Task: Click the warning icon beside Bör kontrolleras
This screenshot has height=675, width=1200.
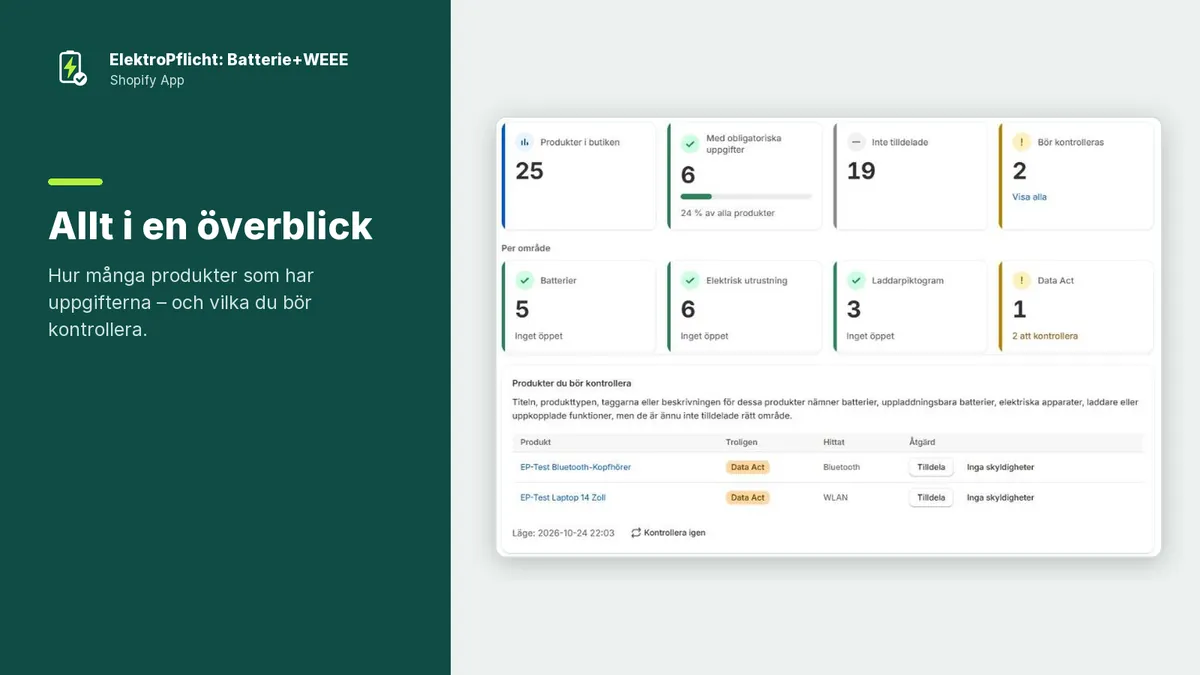Action: point(1022,142)
